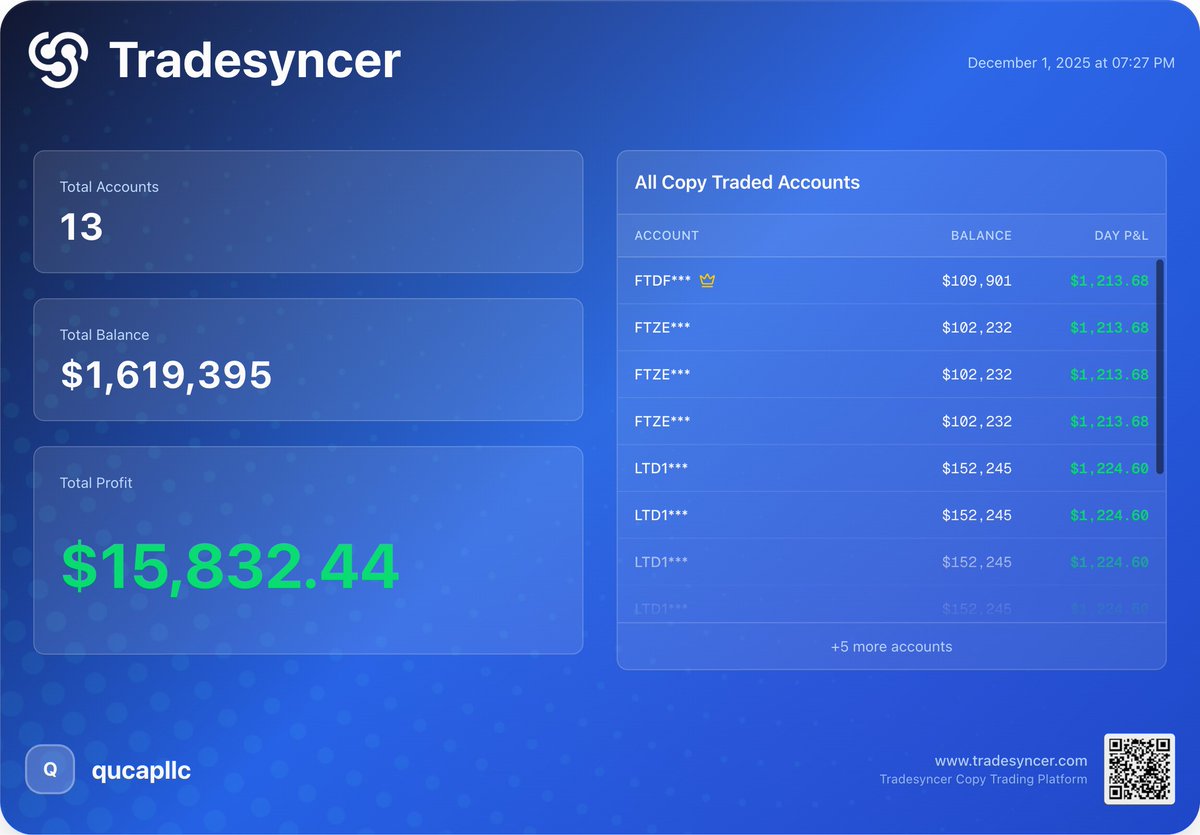Visit the www.tradesyncer.com link
This screenshot has width=1200, height=835.
pos(1010,760)
